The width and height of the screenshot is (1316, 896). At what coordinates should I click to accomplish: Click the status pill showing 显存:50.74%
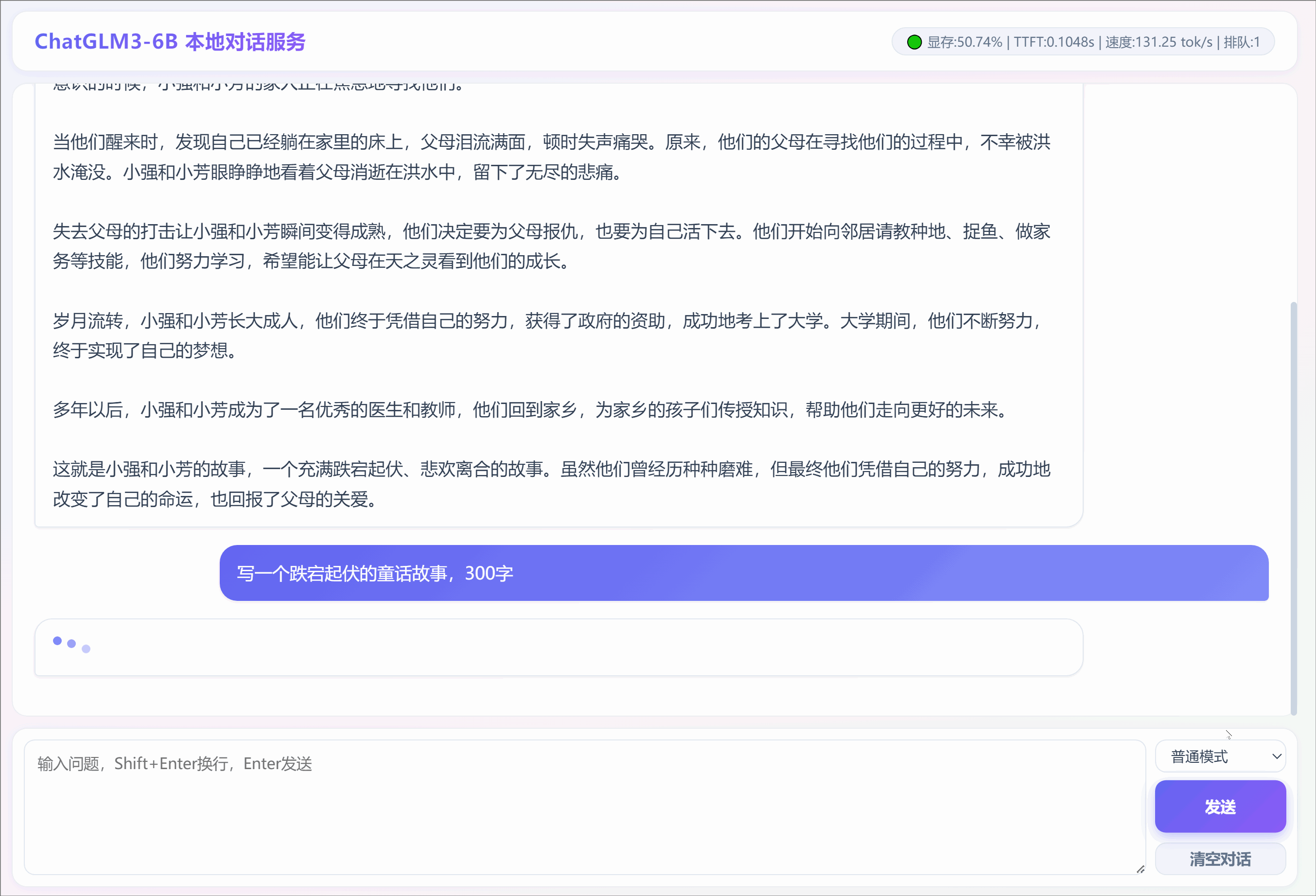click(1083, 42)
